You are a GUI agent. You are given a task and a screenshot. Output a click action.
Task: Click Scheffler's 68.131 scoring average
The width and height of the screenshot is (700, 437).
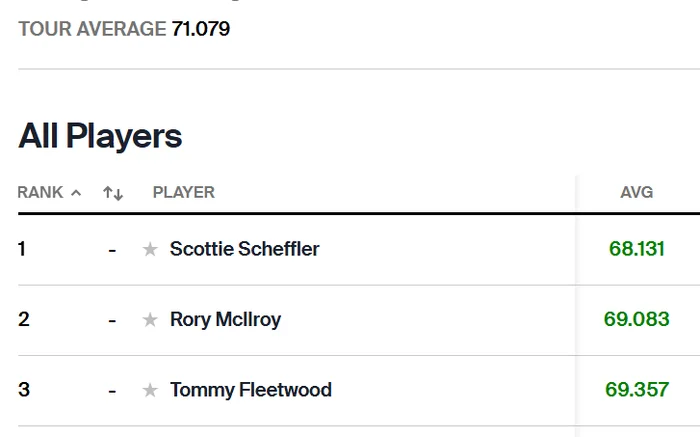click(x=636, y=249)
